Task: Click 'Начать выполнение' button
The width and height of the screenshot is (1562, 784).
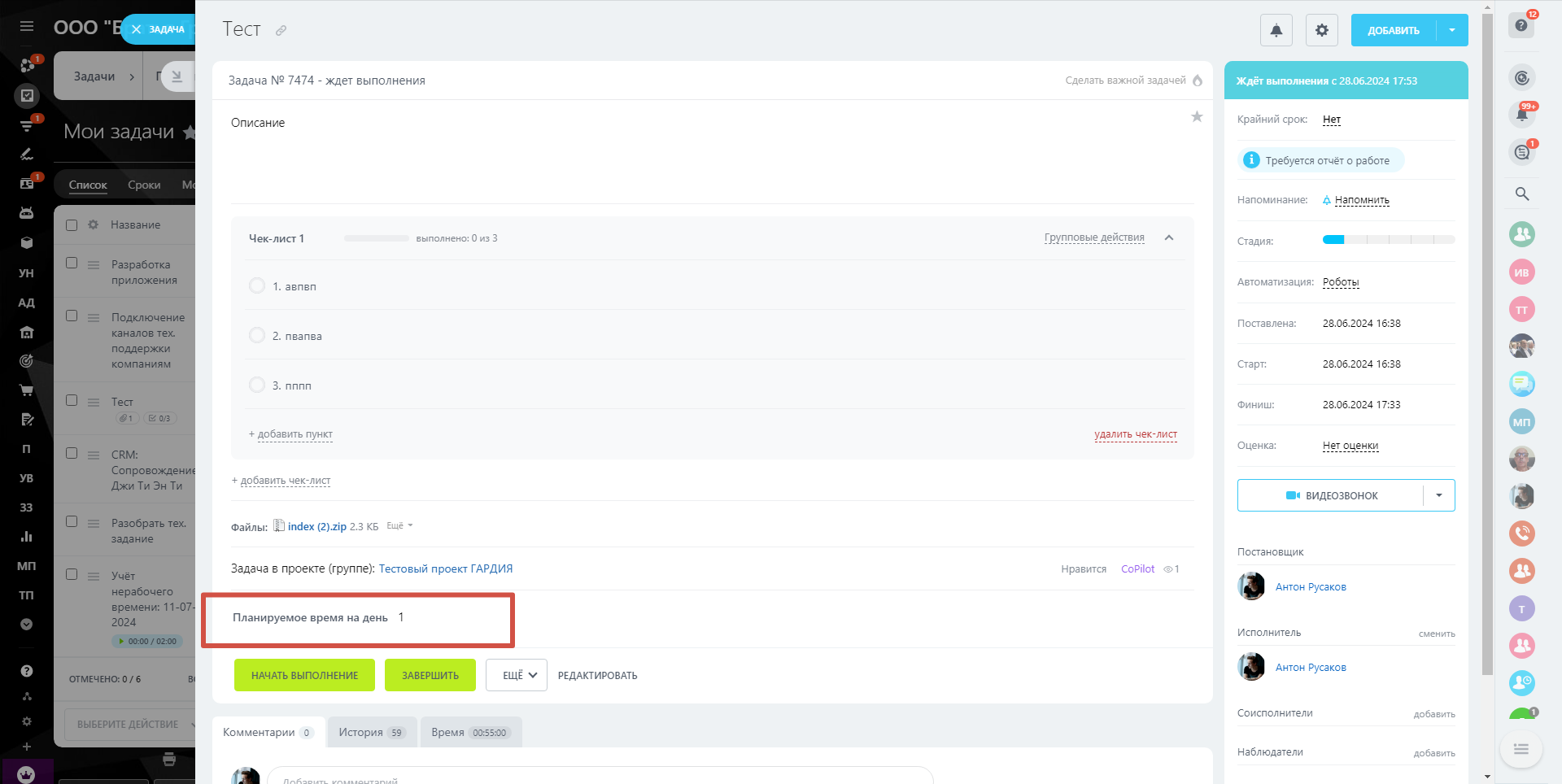Action: tap(304, 675)
